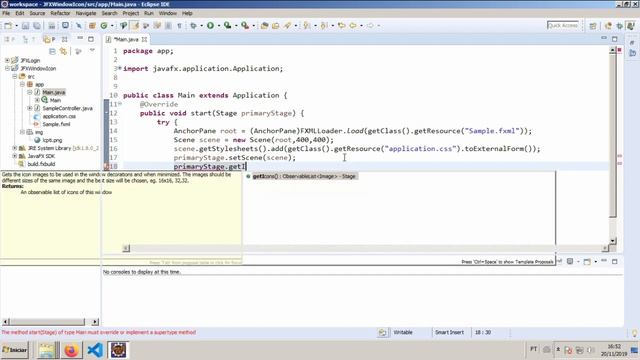
Task: Click the New file toolbar icon
Action: tap(8, 26)
